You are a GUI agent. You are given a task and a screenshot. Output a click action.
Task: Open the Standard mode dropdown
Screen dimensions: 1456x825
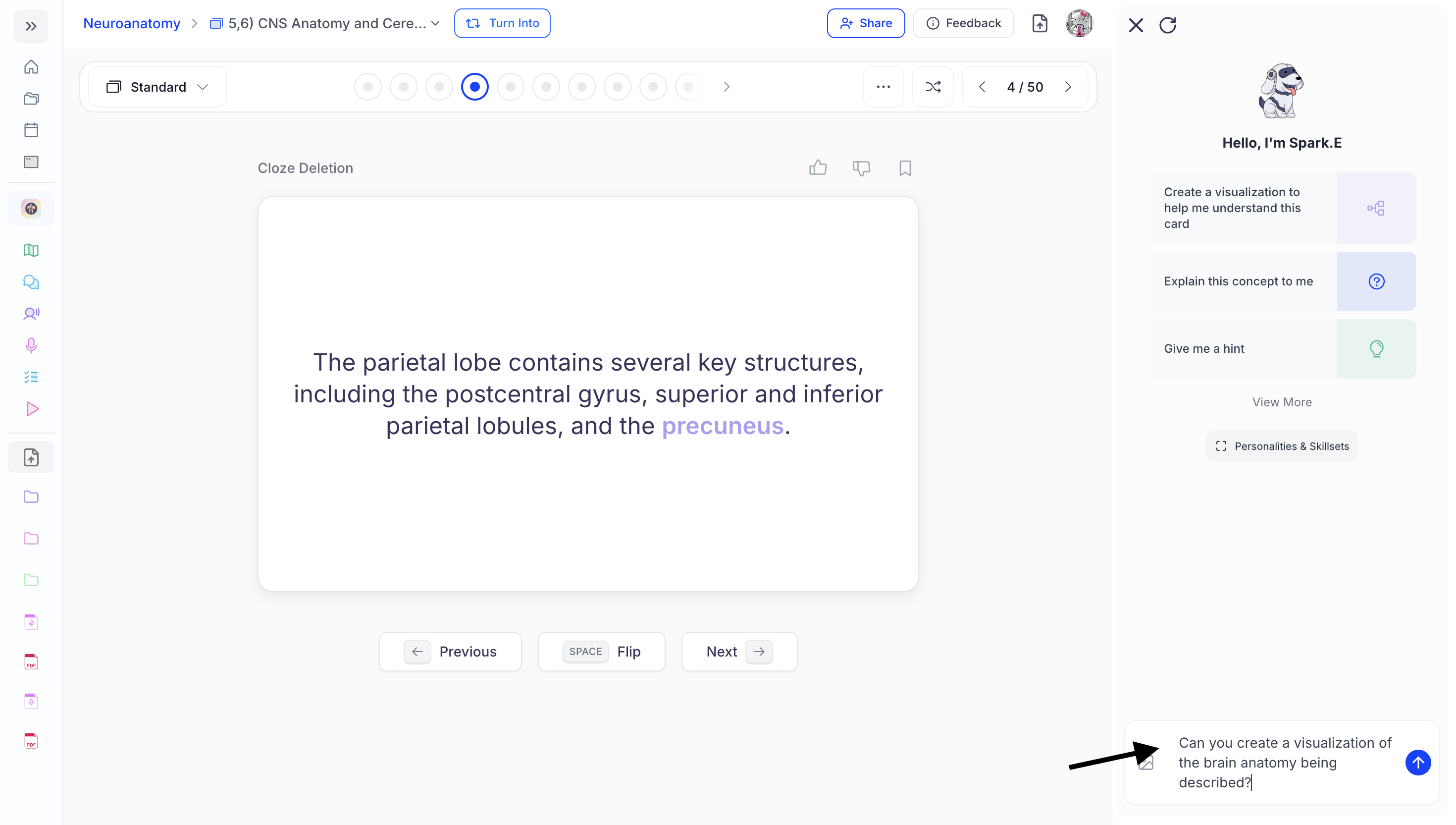(157, 87)
